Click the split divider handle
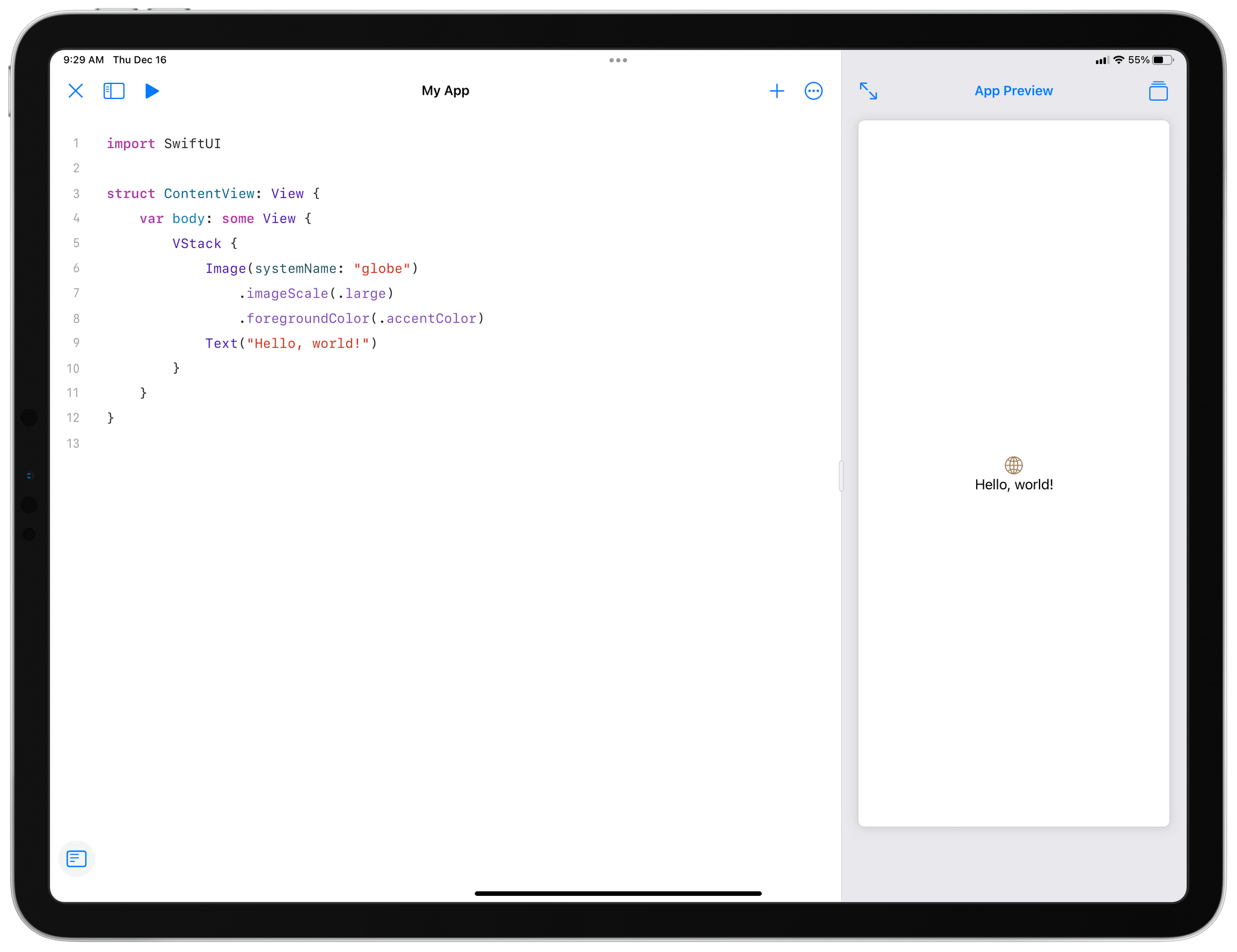The width and height of the screenshot is (1237, 952). (841, 476)
